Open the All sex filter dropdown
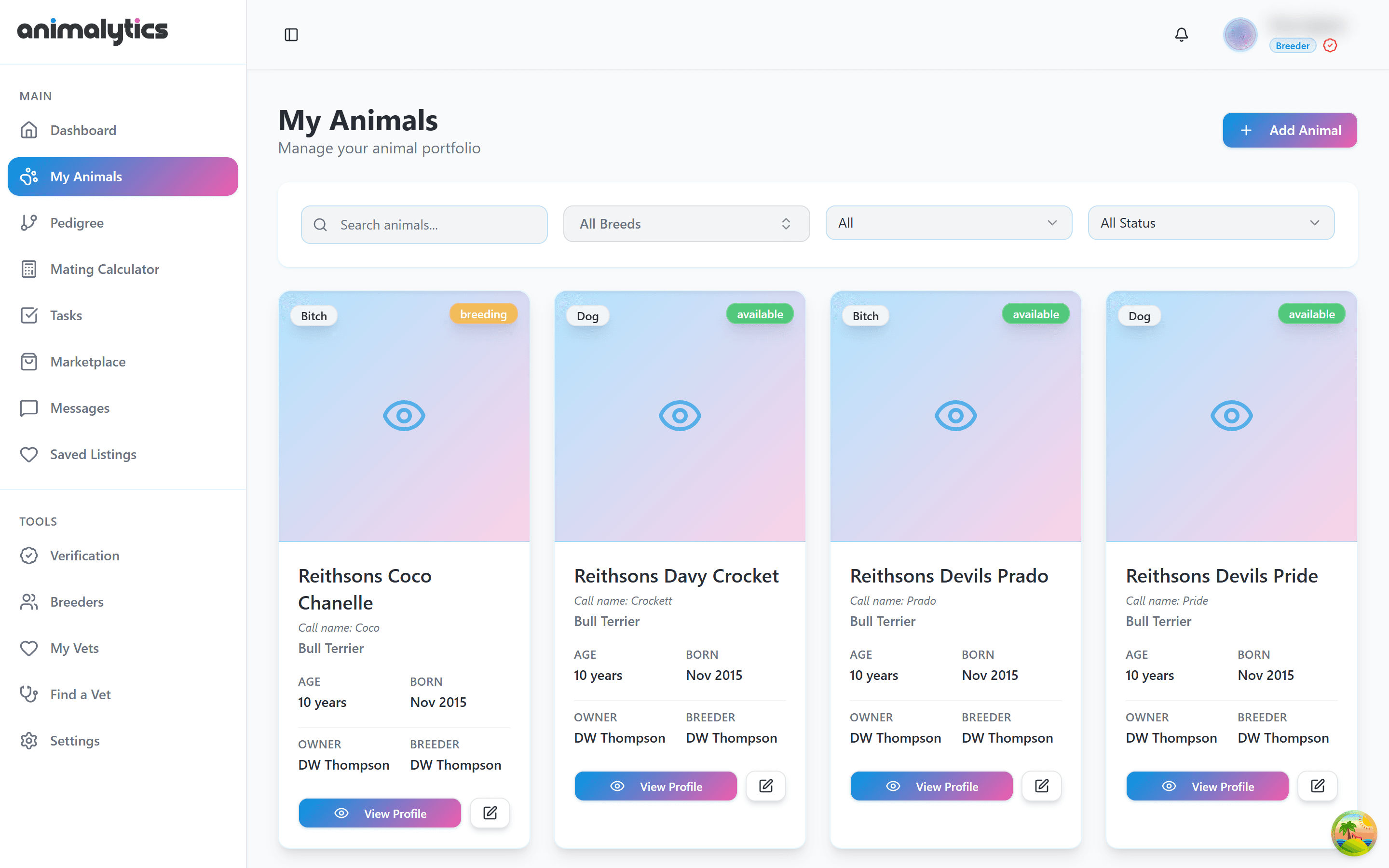Image resolution: width=1389 pixels, height=868 pixels. point(948,223)
